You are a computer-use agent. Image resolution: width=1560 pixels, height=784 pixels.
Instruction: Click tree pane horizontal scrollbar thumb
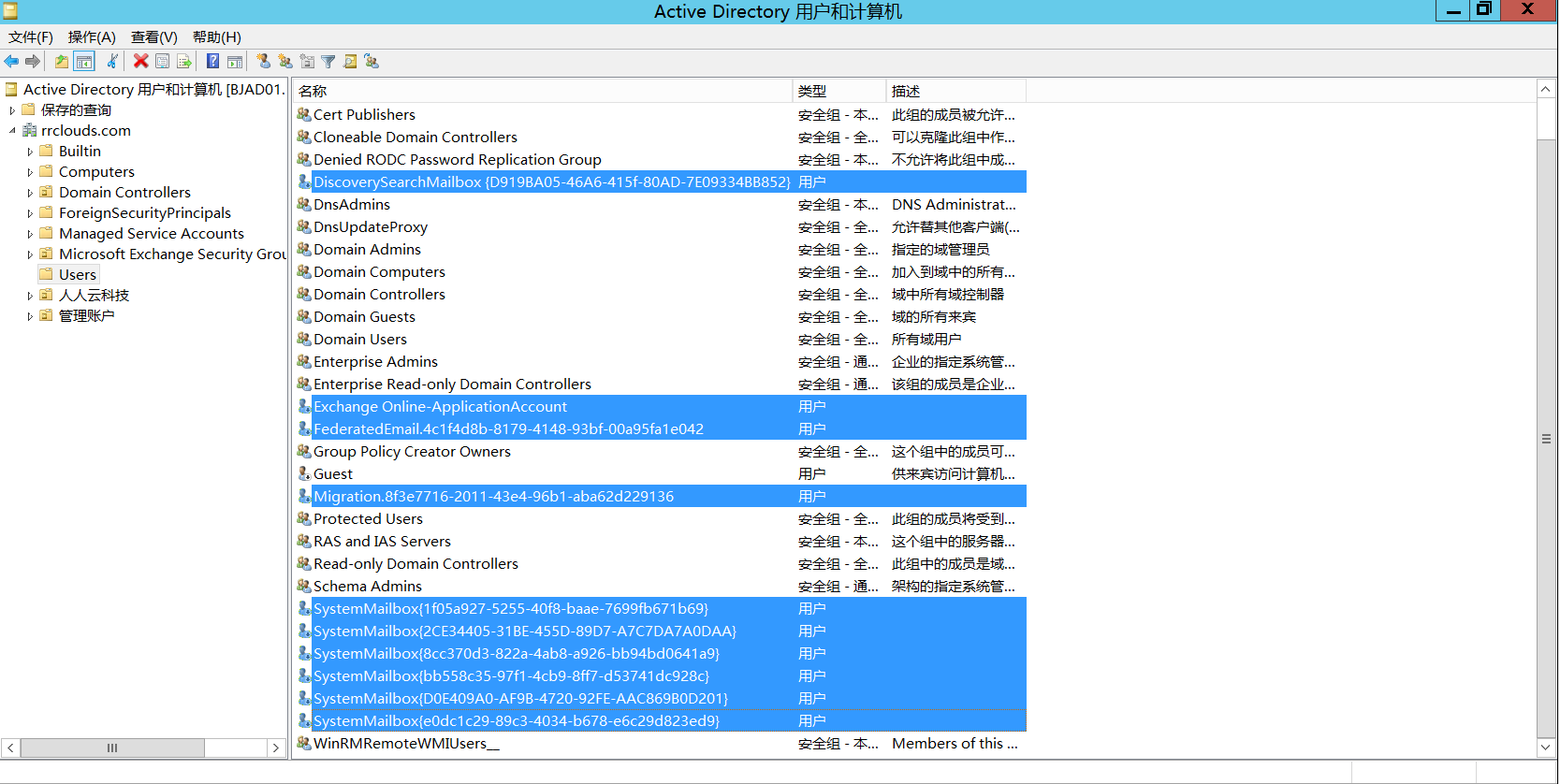(x=112, y=748)
